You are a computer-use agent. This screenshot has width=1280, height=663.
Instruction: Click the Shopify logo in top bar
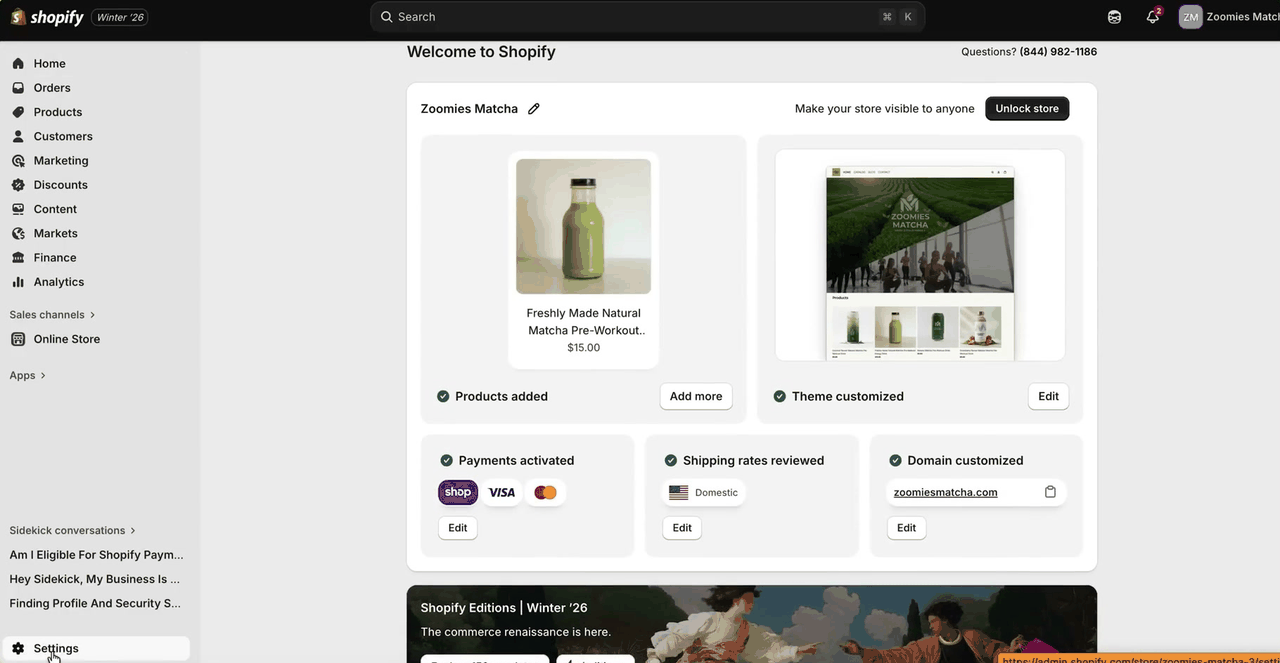coord(46,17)
